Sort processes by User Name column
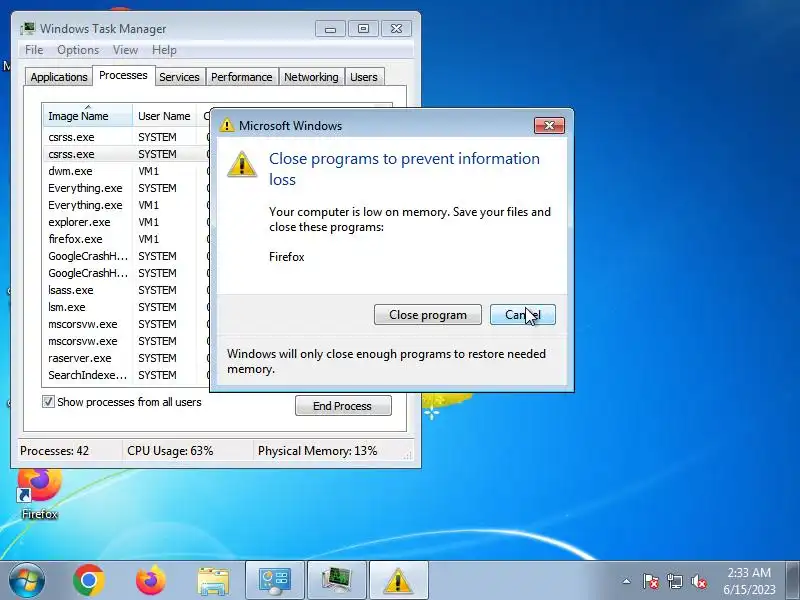Viewport: 800px width, 600px height. coord(164,116)
